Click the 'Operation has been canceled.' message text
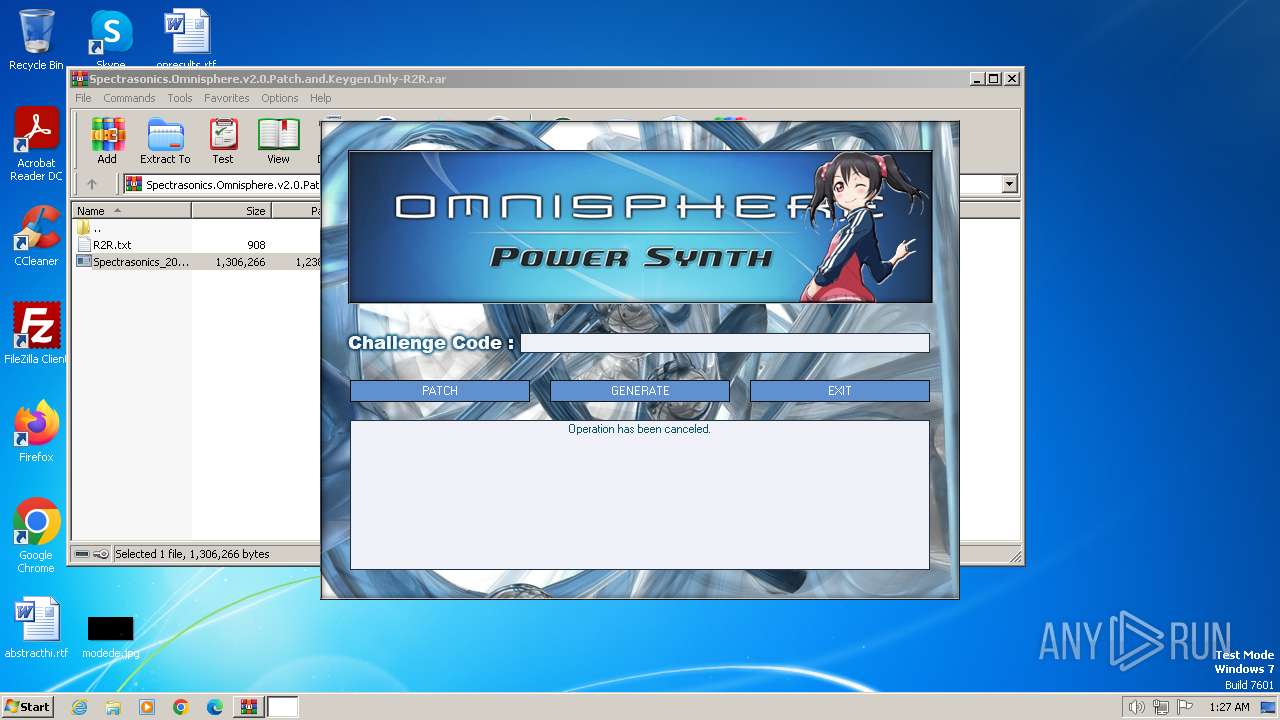1280x720 pixels. click(x=639, y=429)
